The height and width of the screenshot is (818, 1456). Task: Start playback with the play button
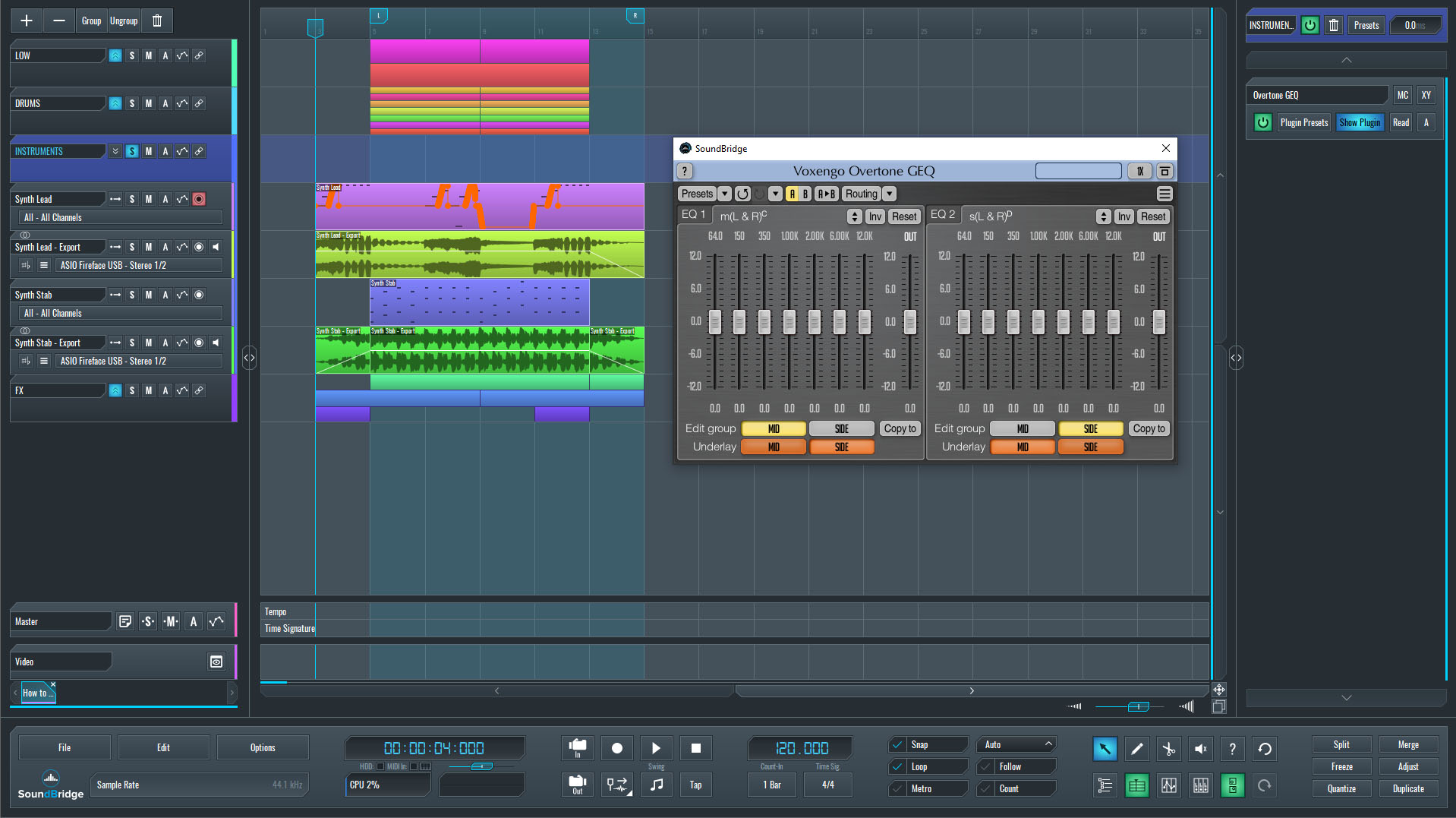pos(657,748)
